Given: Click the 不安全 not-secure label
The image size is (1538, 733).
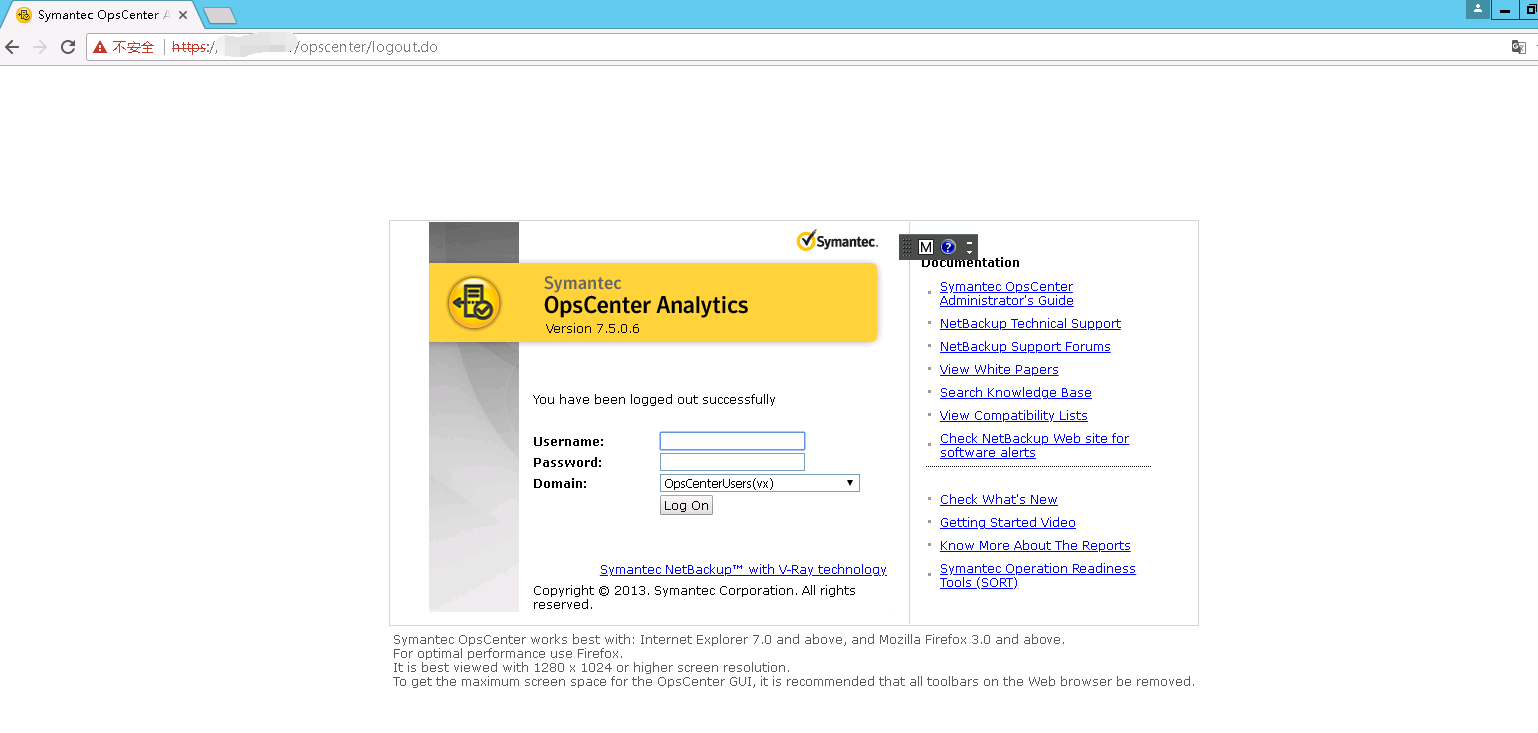Looking at the screenshot, I should coord(133,47).
